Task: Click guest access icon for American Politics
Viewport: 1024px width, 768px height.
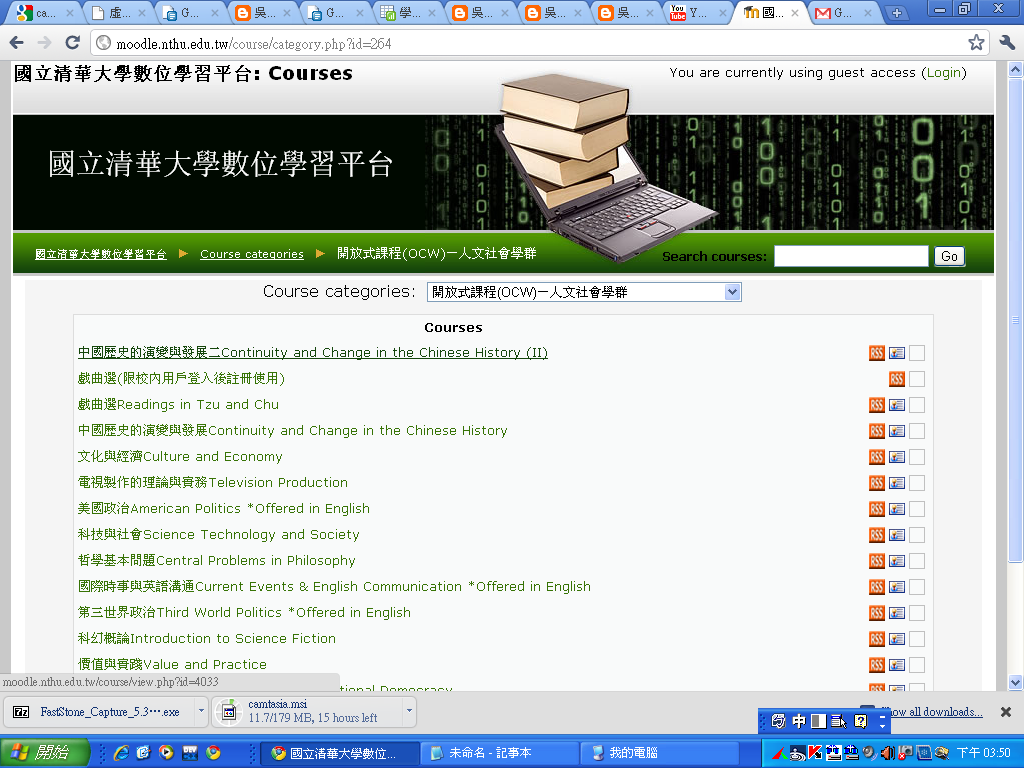Action: 897,509
